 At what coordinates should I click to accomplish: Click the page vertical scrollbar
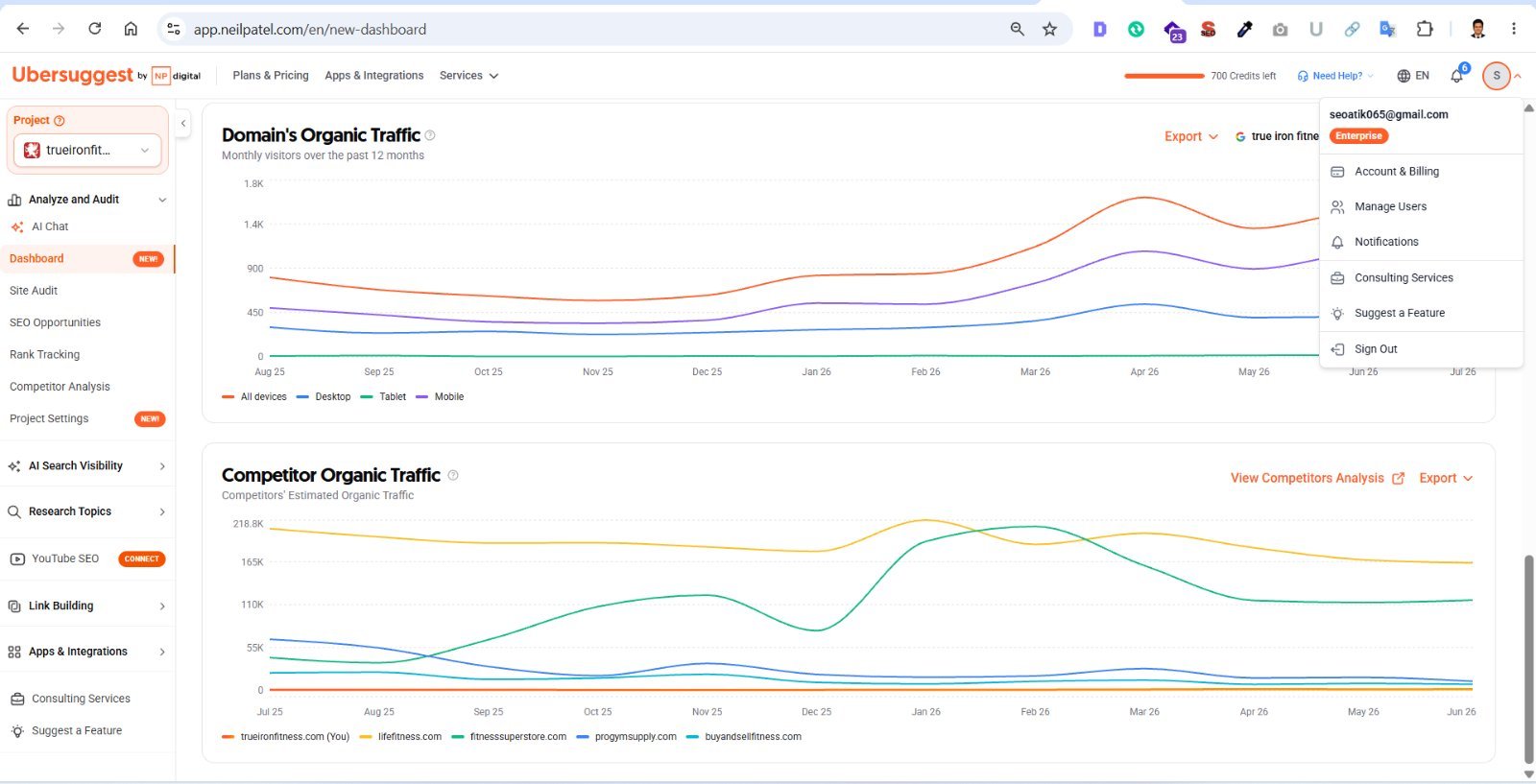1528,658
